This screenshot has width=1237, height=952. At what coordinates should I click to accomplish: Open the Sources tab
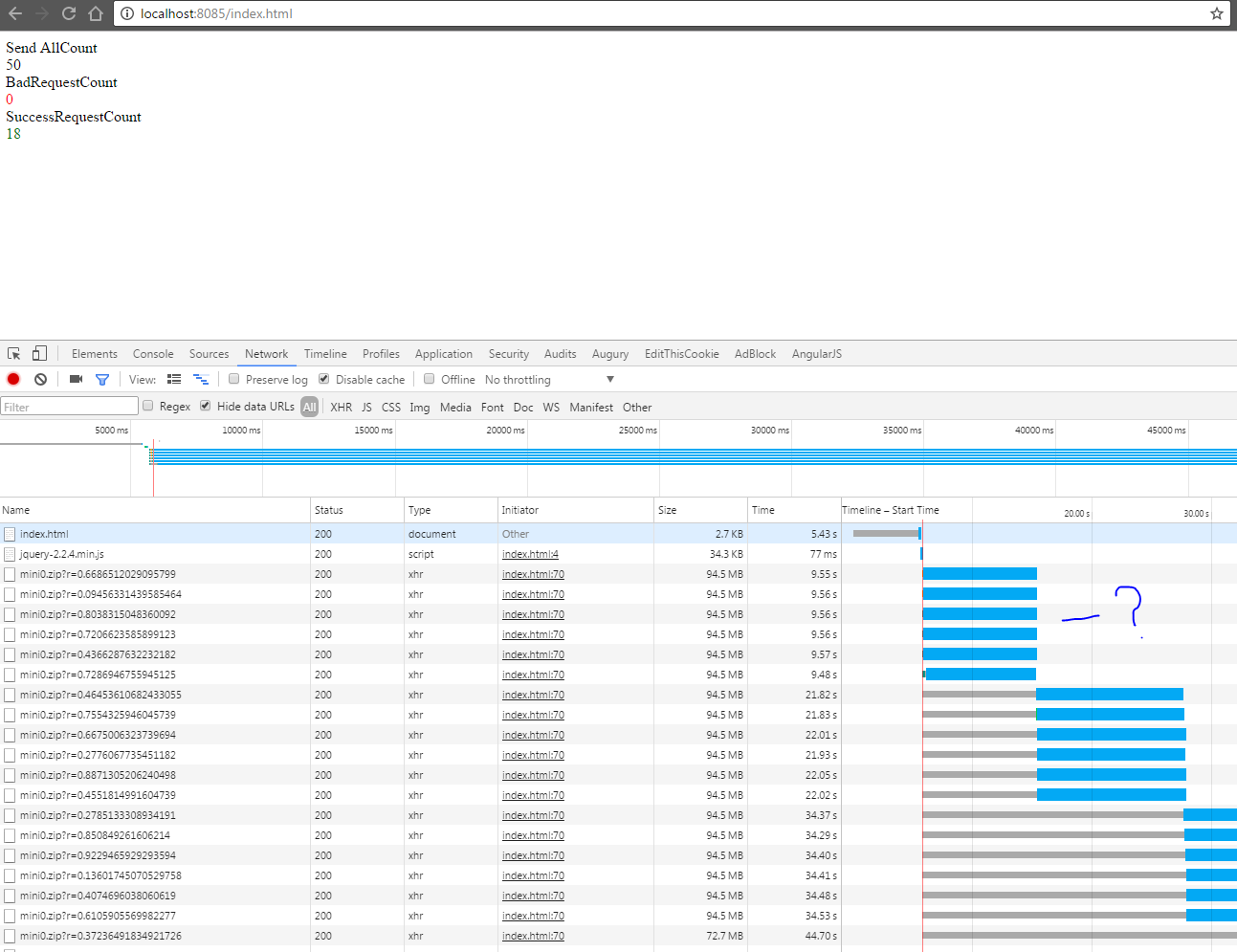pyautogui.click(x=209, y=354)
